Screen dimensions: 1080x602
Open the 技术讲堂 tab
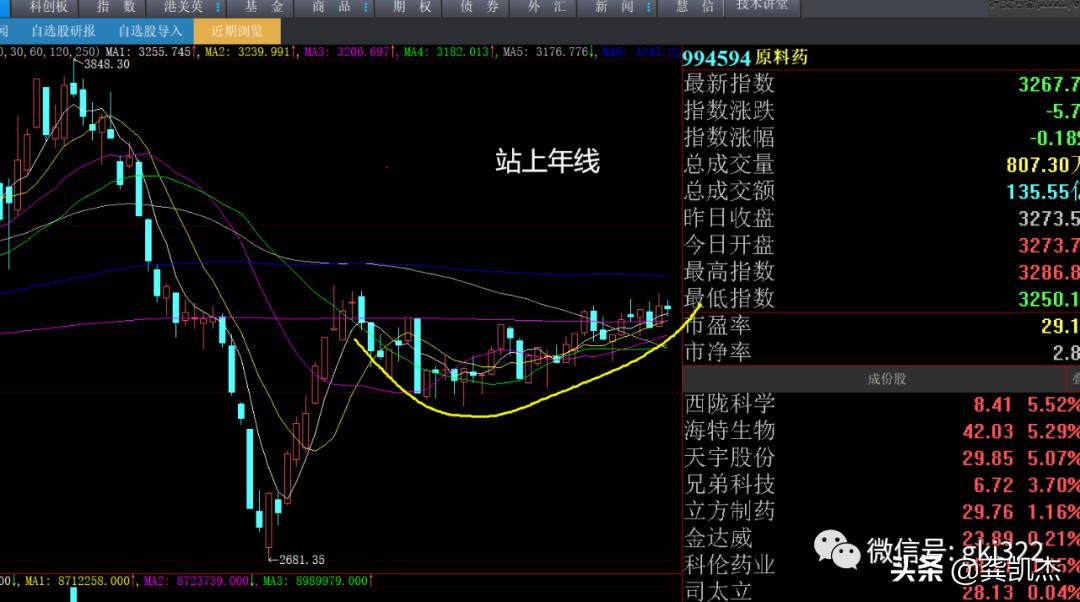(x=762, y=6)
